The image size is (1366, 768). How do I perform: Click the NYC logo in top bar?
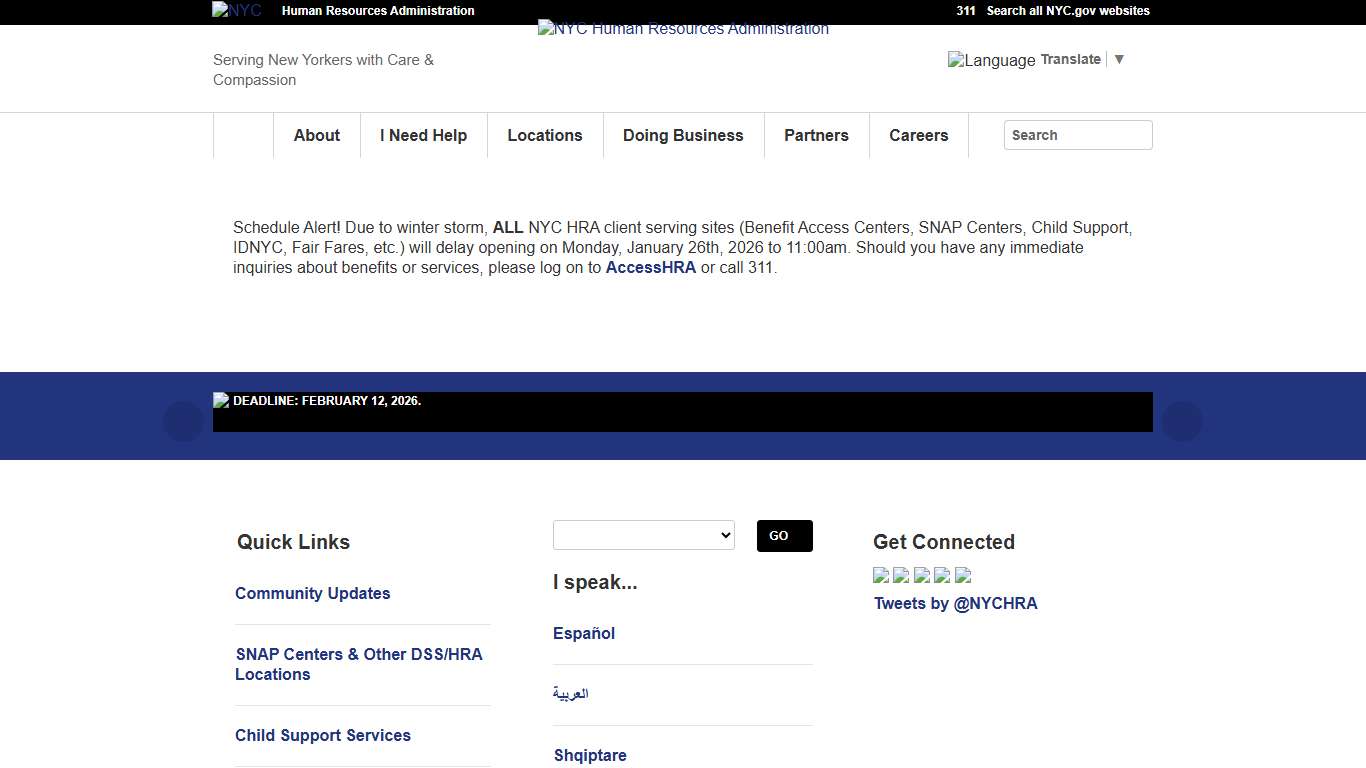[237, 10]
